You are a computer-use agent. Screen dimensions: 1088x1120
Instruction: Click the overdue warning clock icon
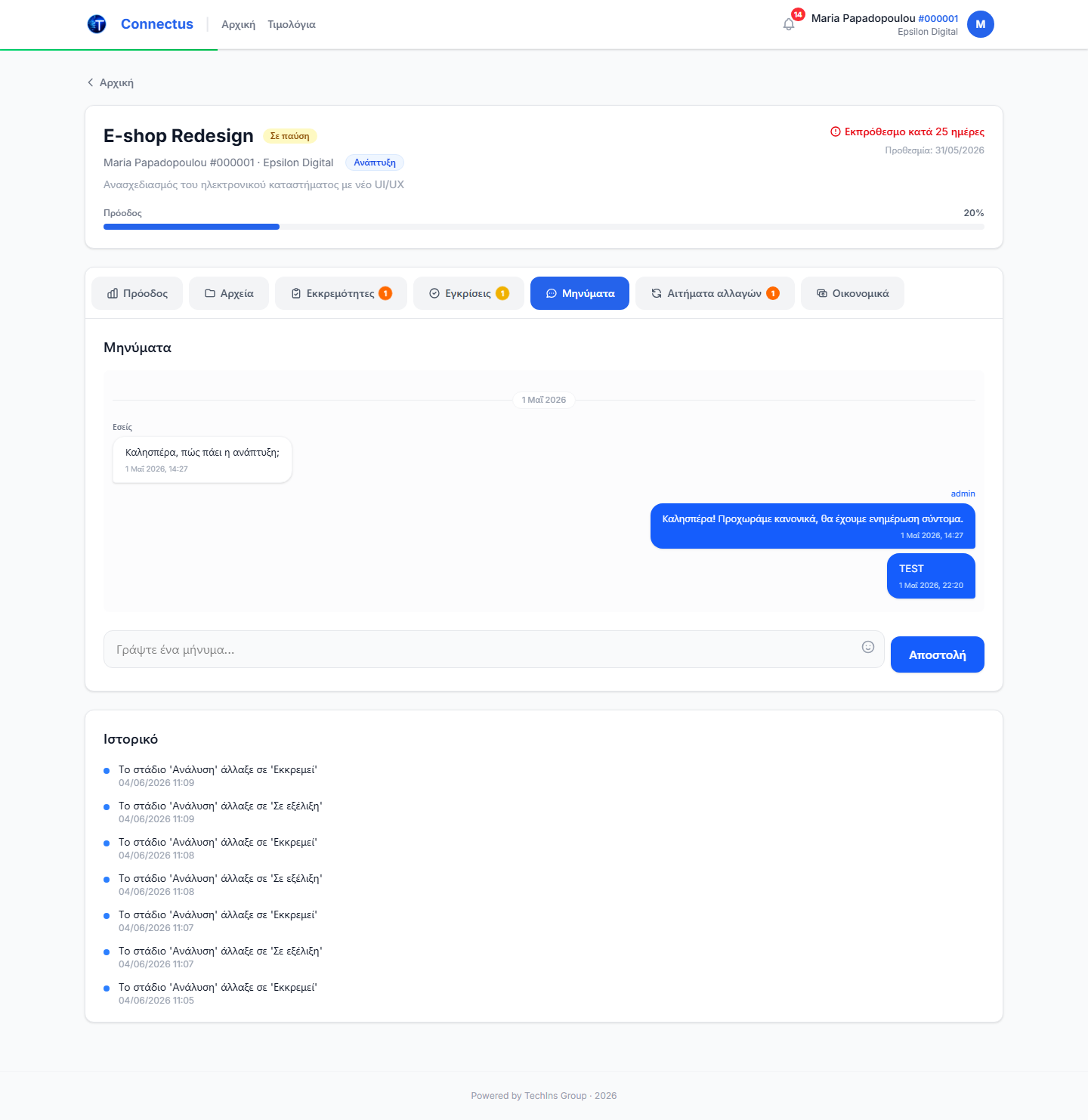click(x=836, y=131)
